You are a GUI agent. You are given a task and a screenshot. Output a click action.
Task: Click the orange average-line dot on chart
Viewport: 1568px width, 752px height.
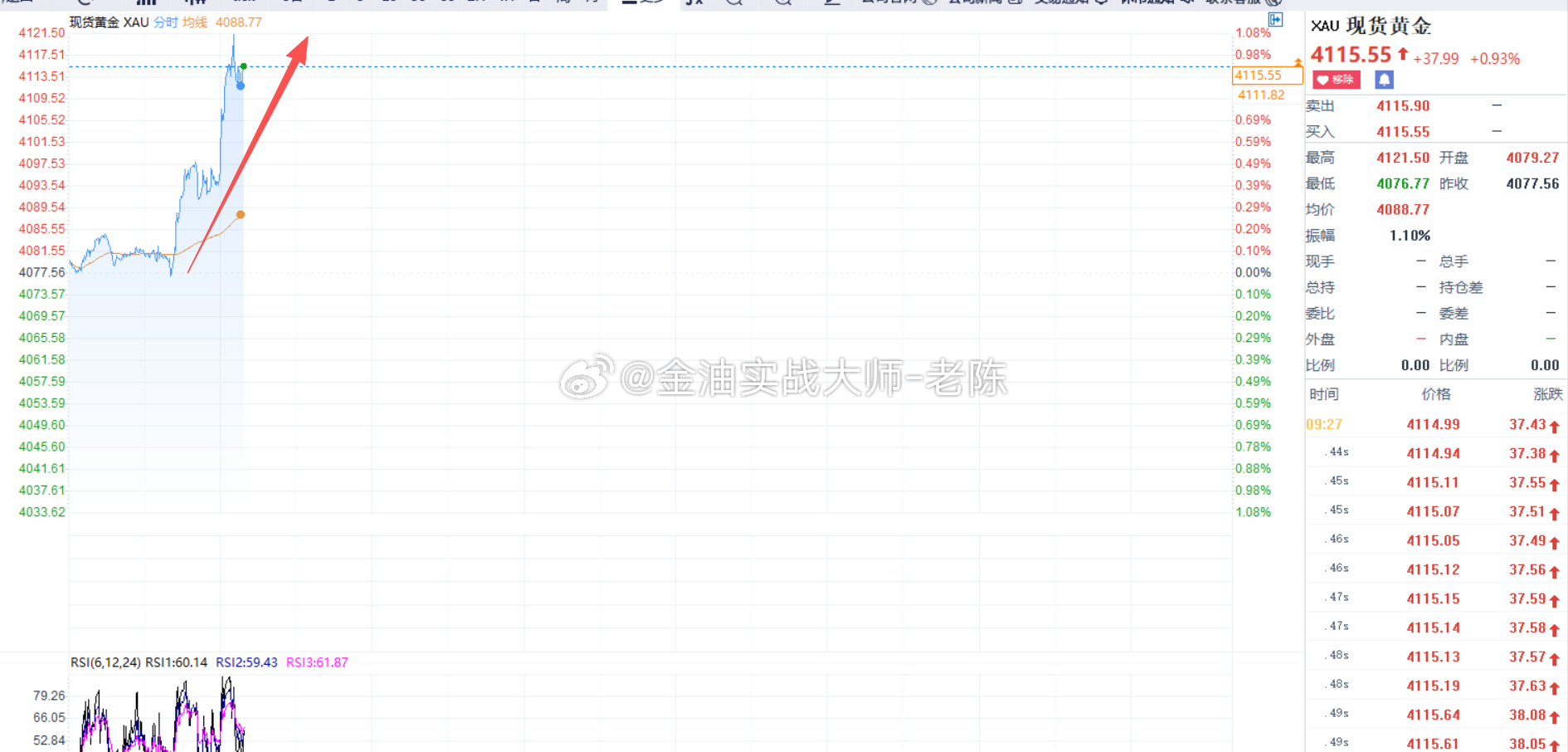point(241,215)
